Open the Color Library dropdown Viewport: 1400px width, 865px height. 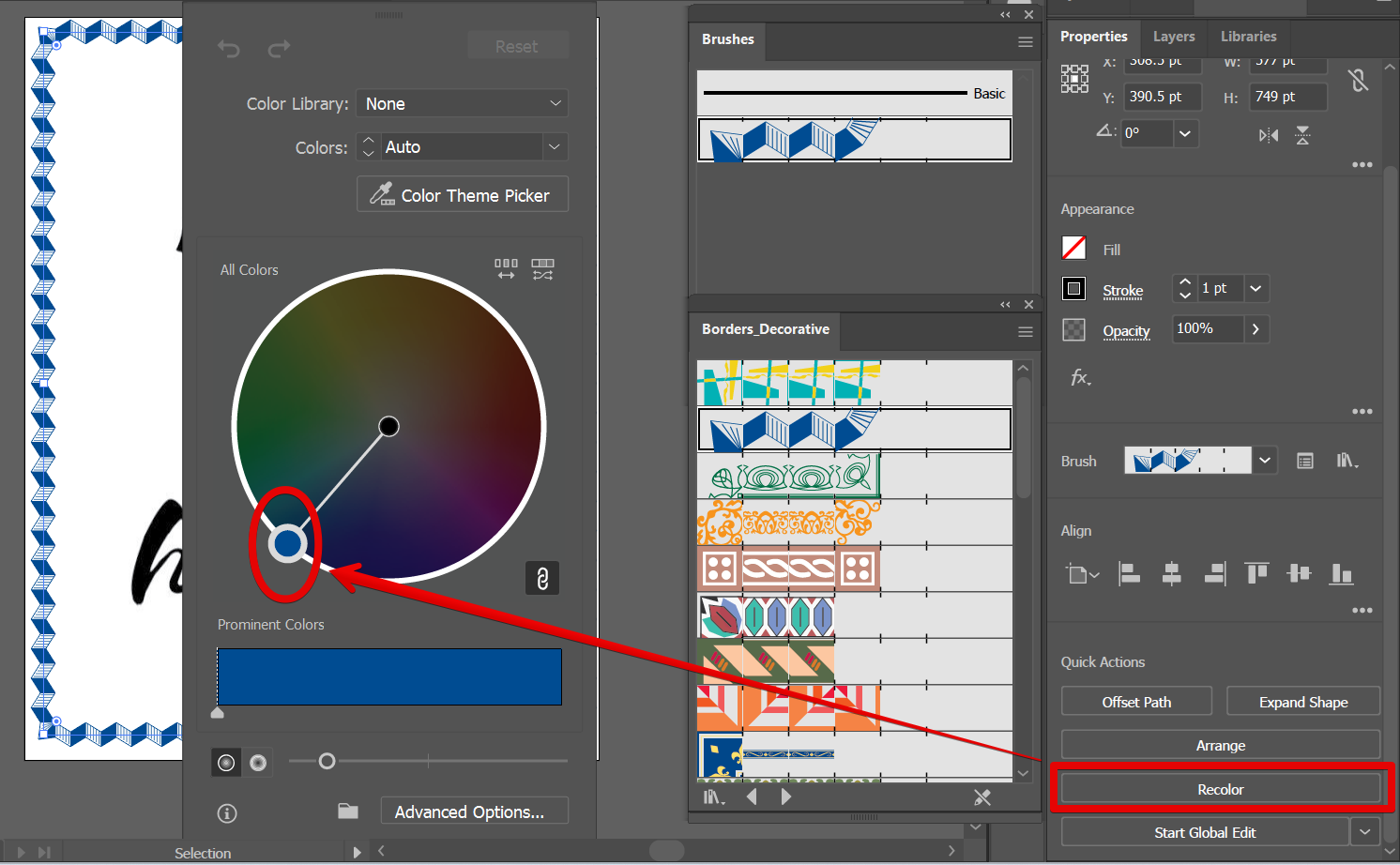pyautogui.click(x=462, y=103)
